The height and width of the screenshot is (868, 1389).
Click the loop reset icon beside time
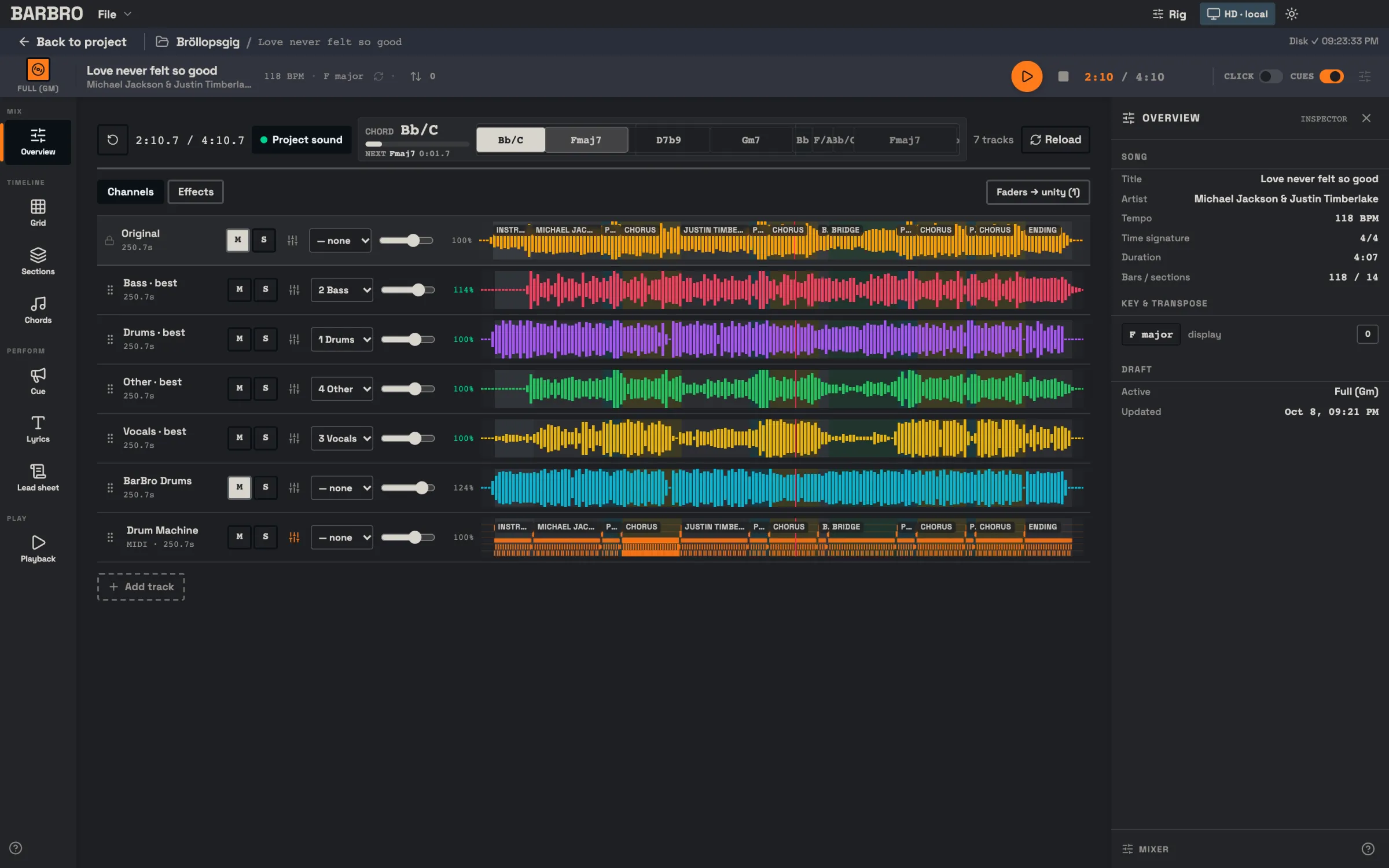click(x=112, y=140)
